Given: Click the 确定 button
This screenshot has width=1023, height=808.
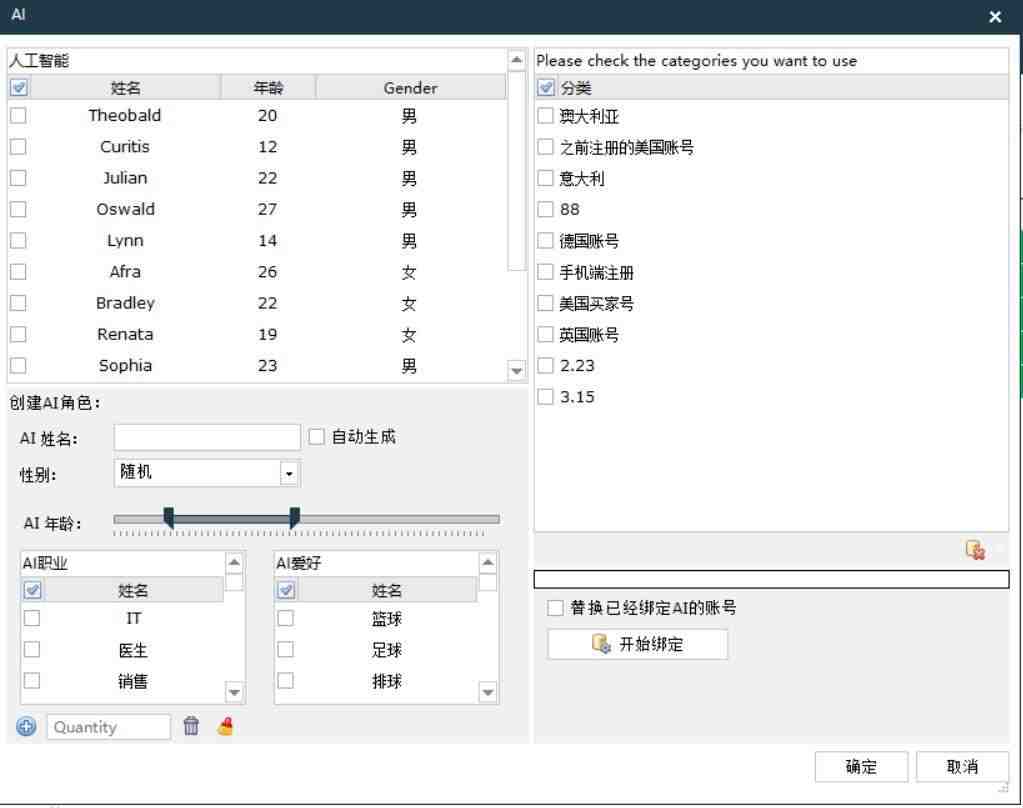Looking at the screenshot, I should point(861,766).
